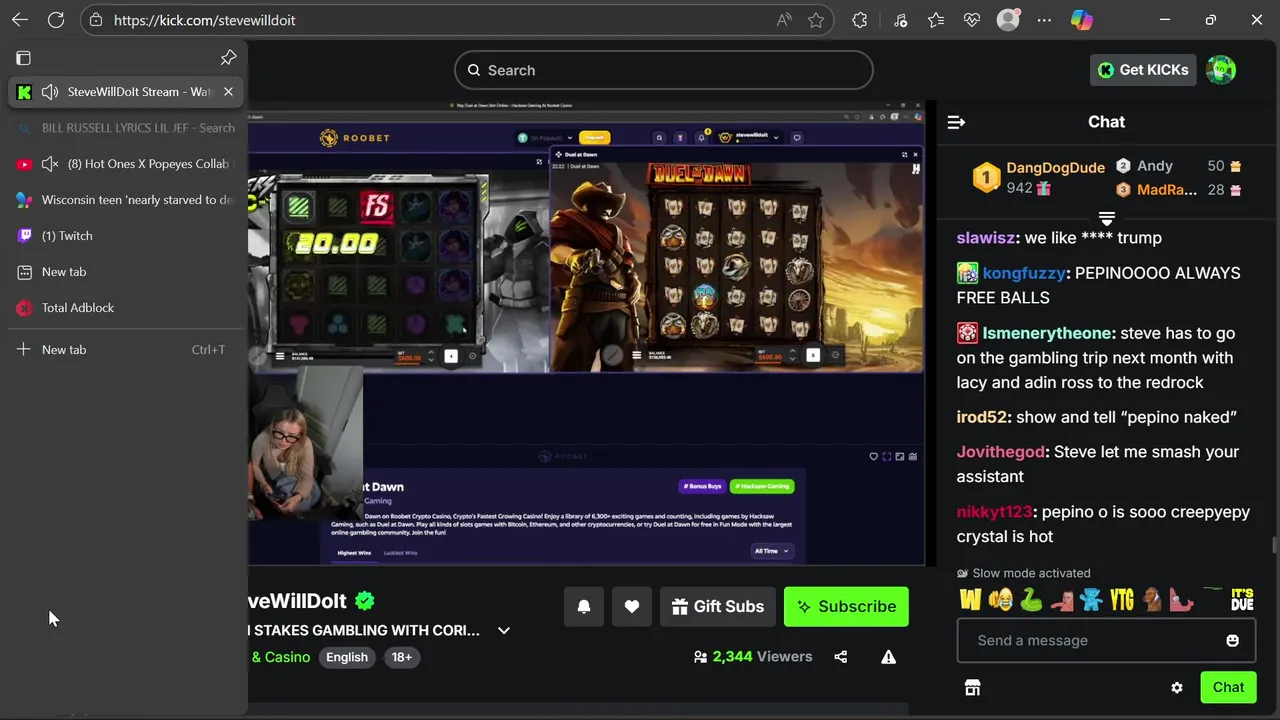Open browser Extensions puzzle icon

pos(860,20)
